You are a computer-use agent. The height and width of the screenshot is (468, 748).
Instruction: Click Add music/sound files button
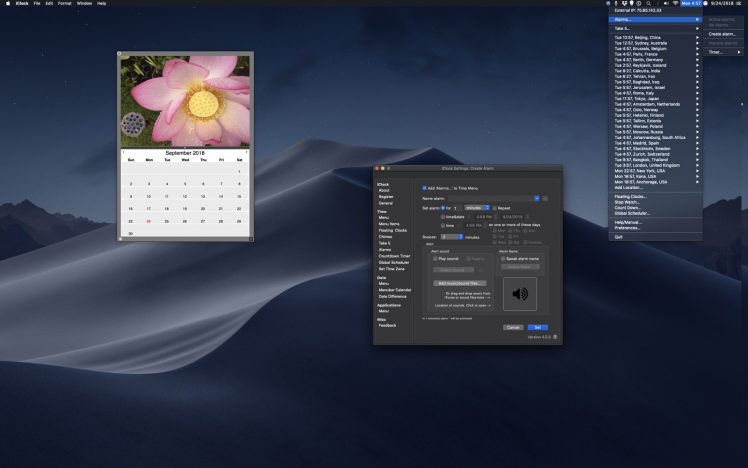point(460,283)
